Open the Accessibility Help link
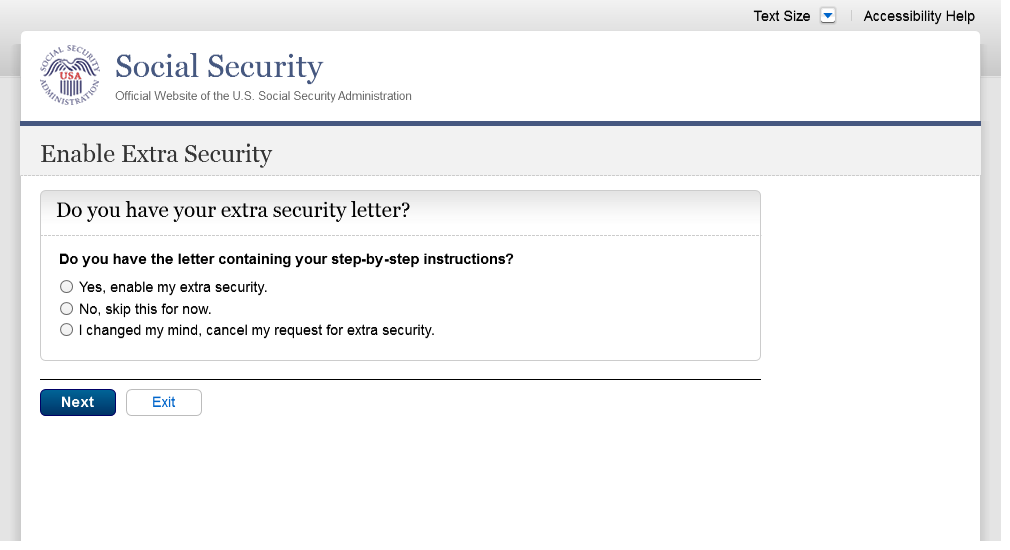Screen dimensions: 1010x550 coord(918,16)
